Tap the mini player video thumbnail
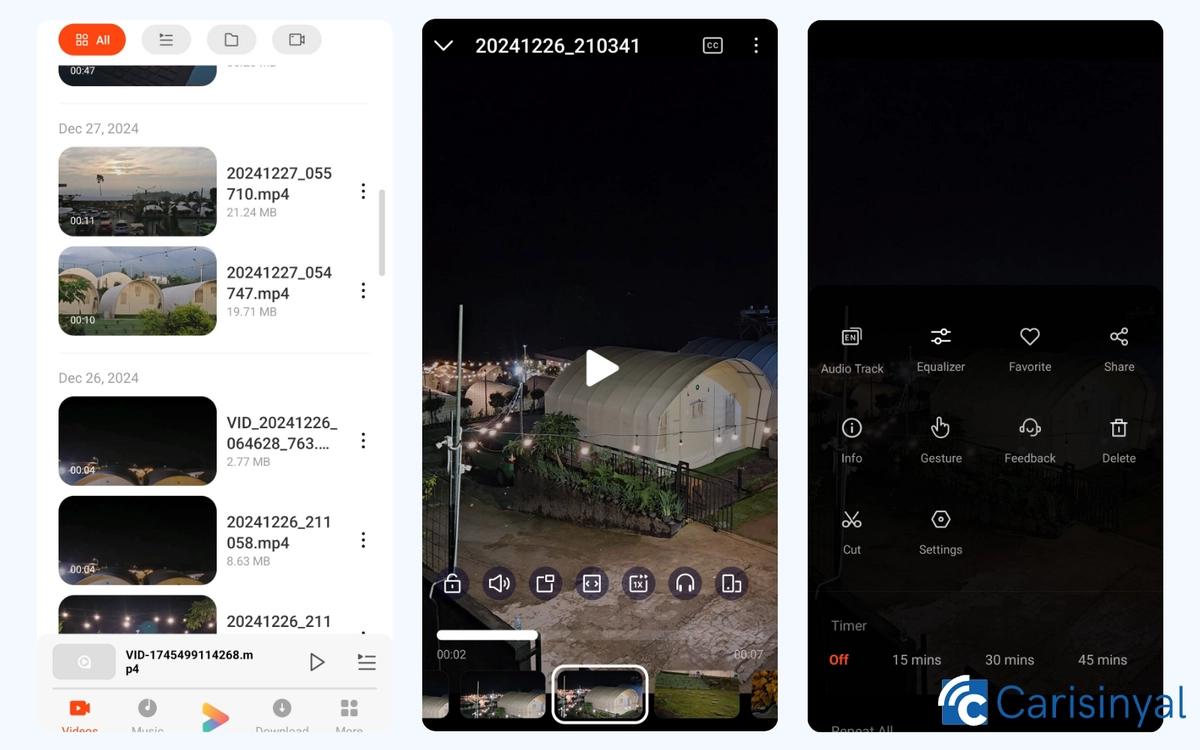Image resolution: width=1200 pixels, height=750 pixels. coord(84,662)
